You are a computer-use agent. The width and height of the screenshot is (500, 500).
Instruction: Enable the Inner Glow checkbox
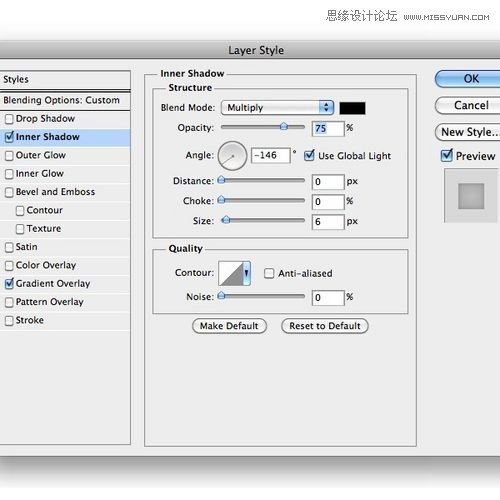pos(9,174)
